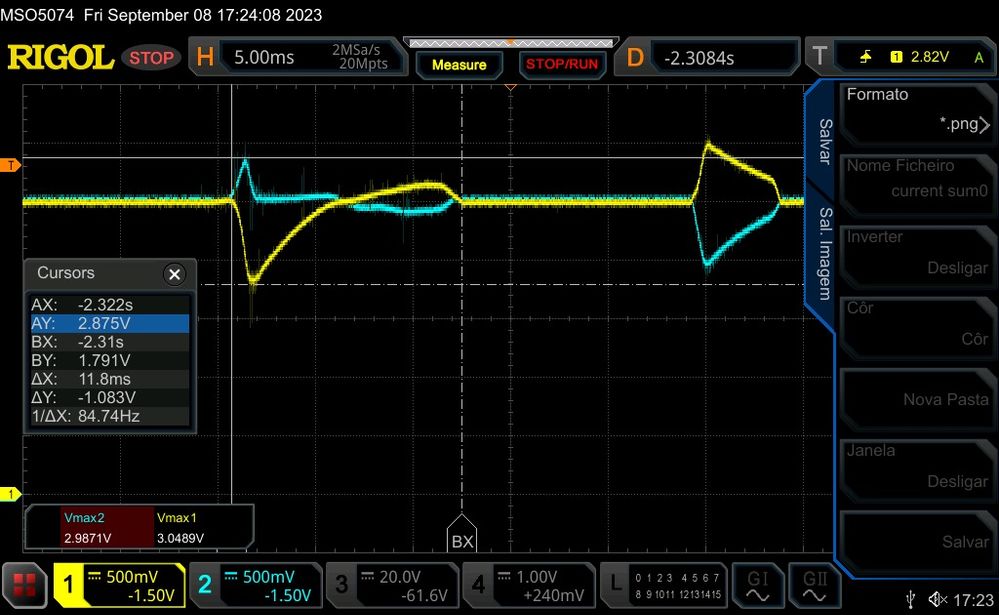Select channel 1 500mV box
999x615 pixels.
(x=119, y=585)
